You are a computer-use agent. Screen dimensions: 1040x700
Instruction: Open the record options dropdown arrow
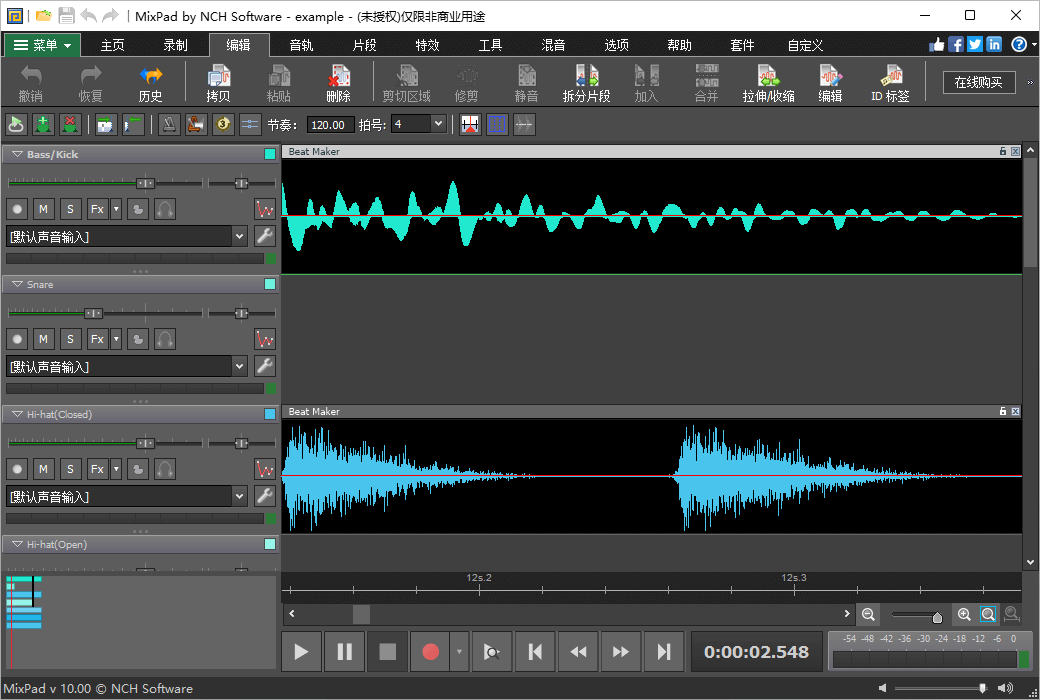(x=459, y=652)
